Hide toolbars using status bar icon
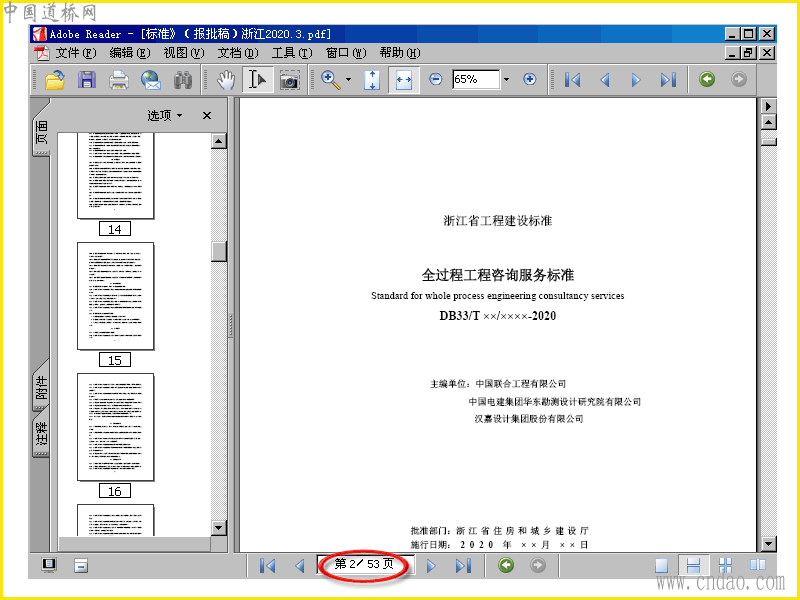The height and width of the screenshot is (600, 800). [x=81, y=565]
